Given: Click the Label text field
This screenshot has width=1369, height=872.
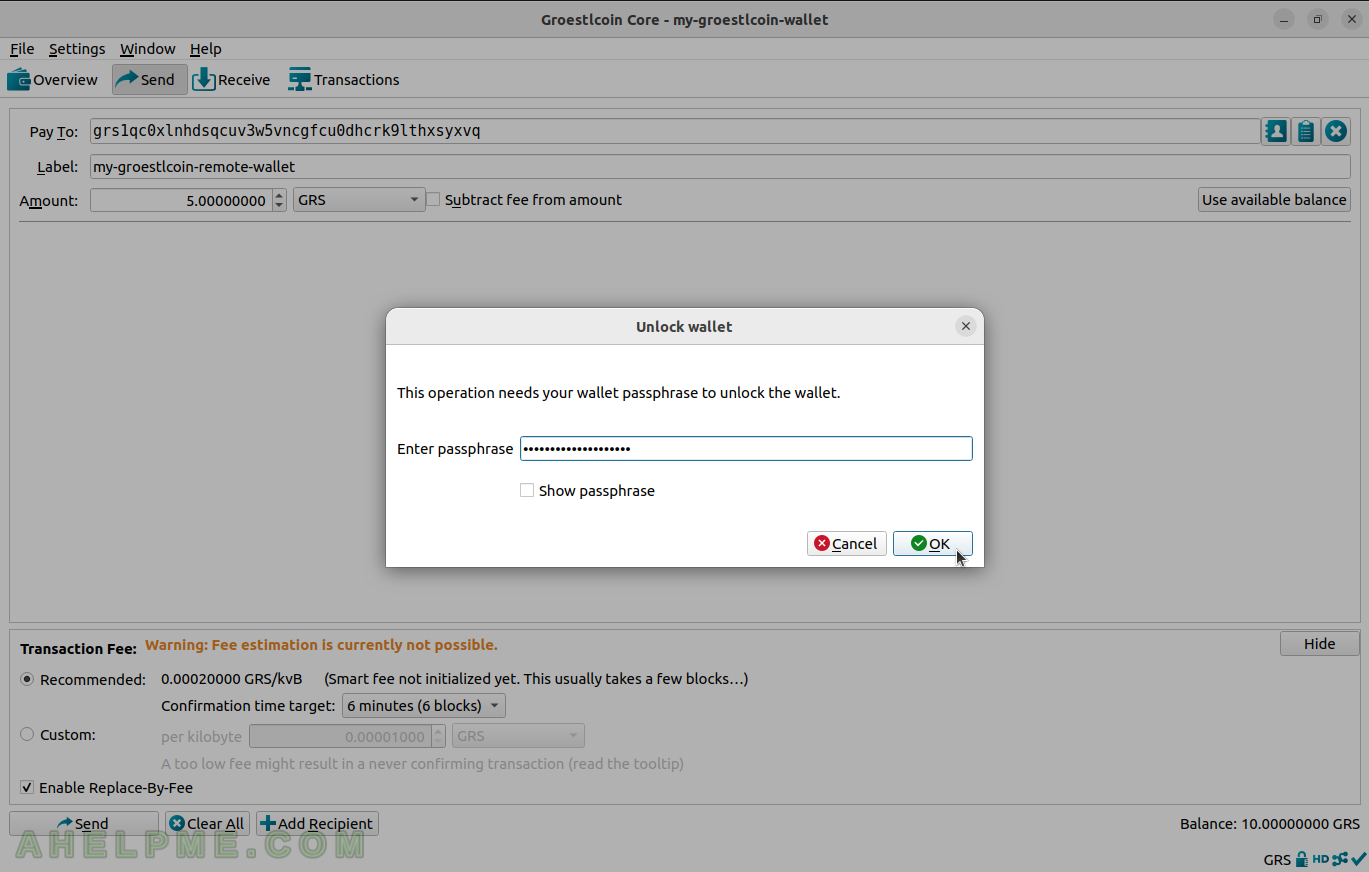Looking at the screenshot, I should click(720, 167).
